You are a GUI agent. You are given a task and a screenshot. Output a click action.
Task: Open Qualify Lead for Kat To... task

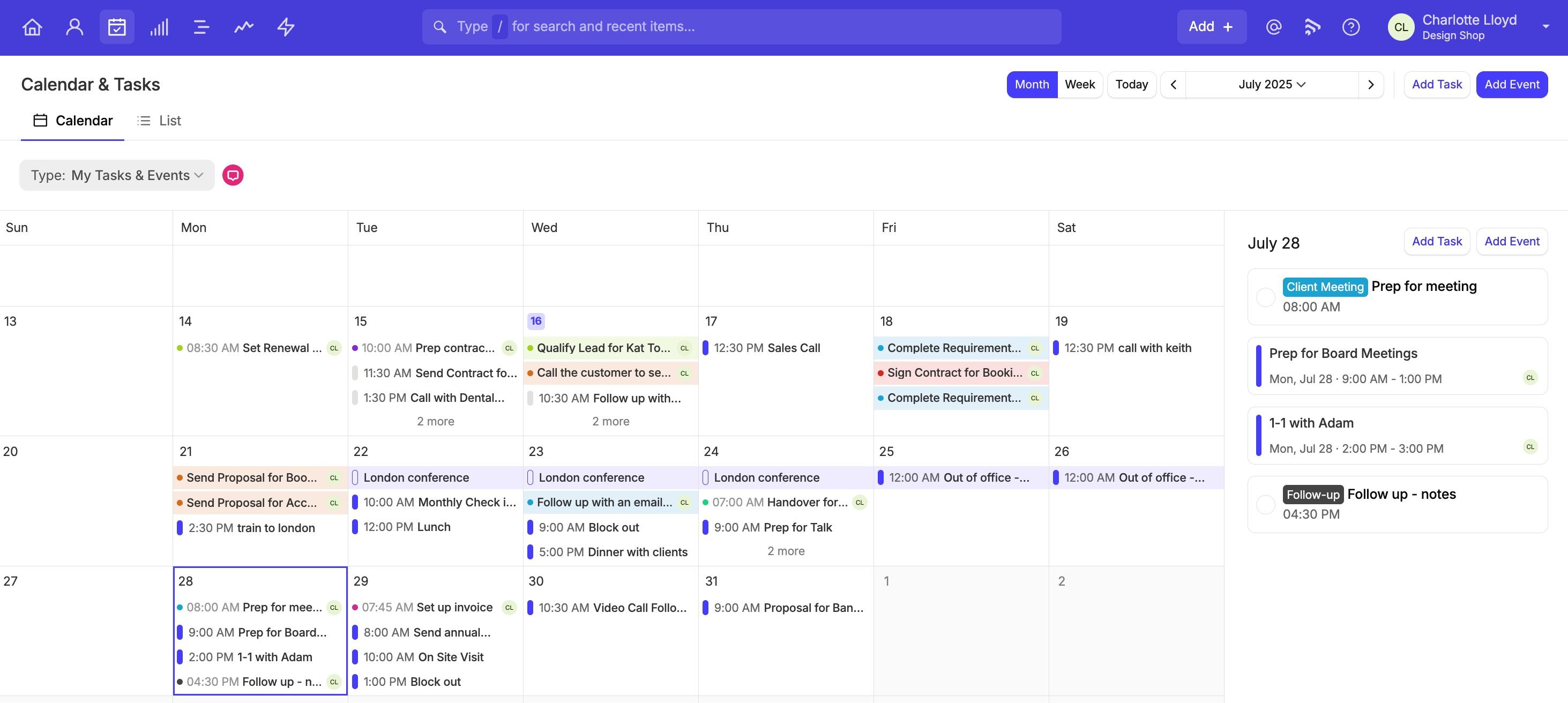pos(610,348)
